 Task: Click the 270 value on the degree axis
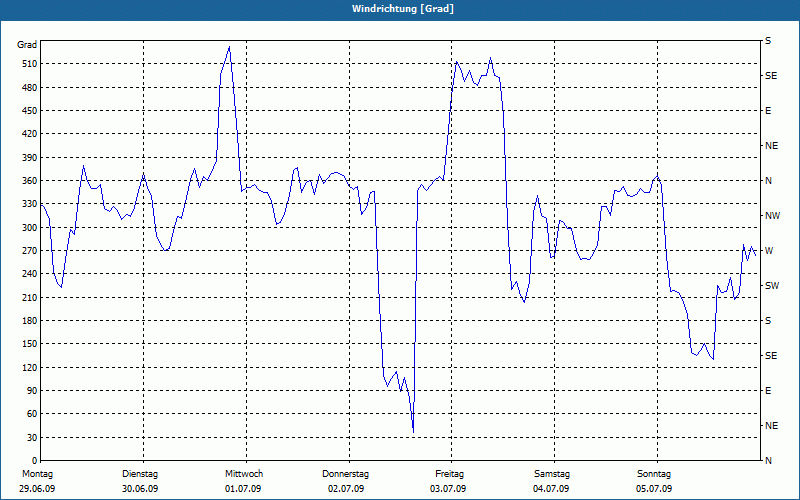[29, 251]
